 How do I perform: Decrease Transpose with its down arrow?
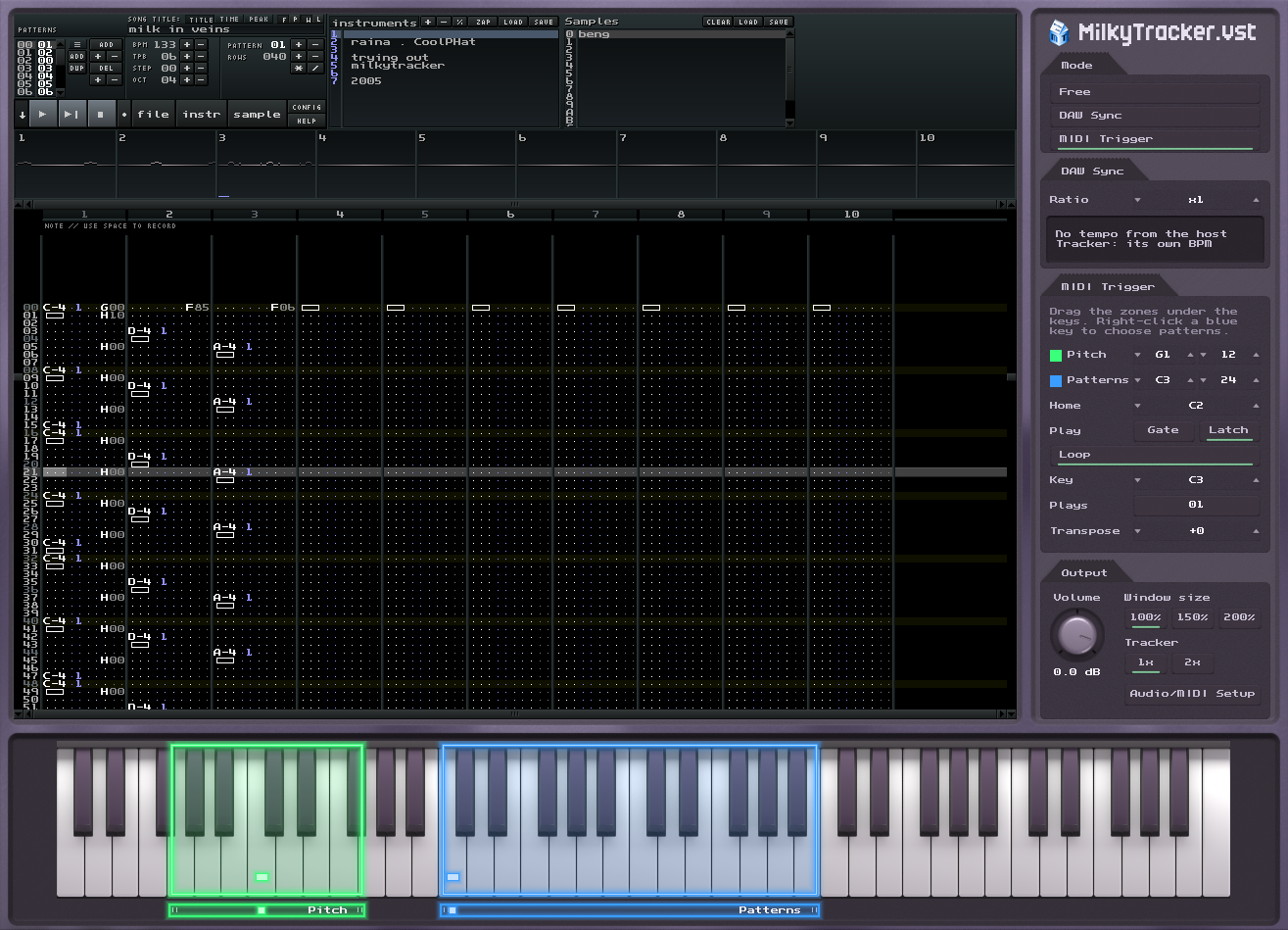[x=1138, y=531]
